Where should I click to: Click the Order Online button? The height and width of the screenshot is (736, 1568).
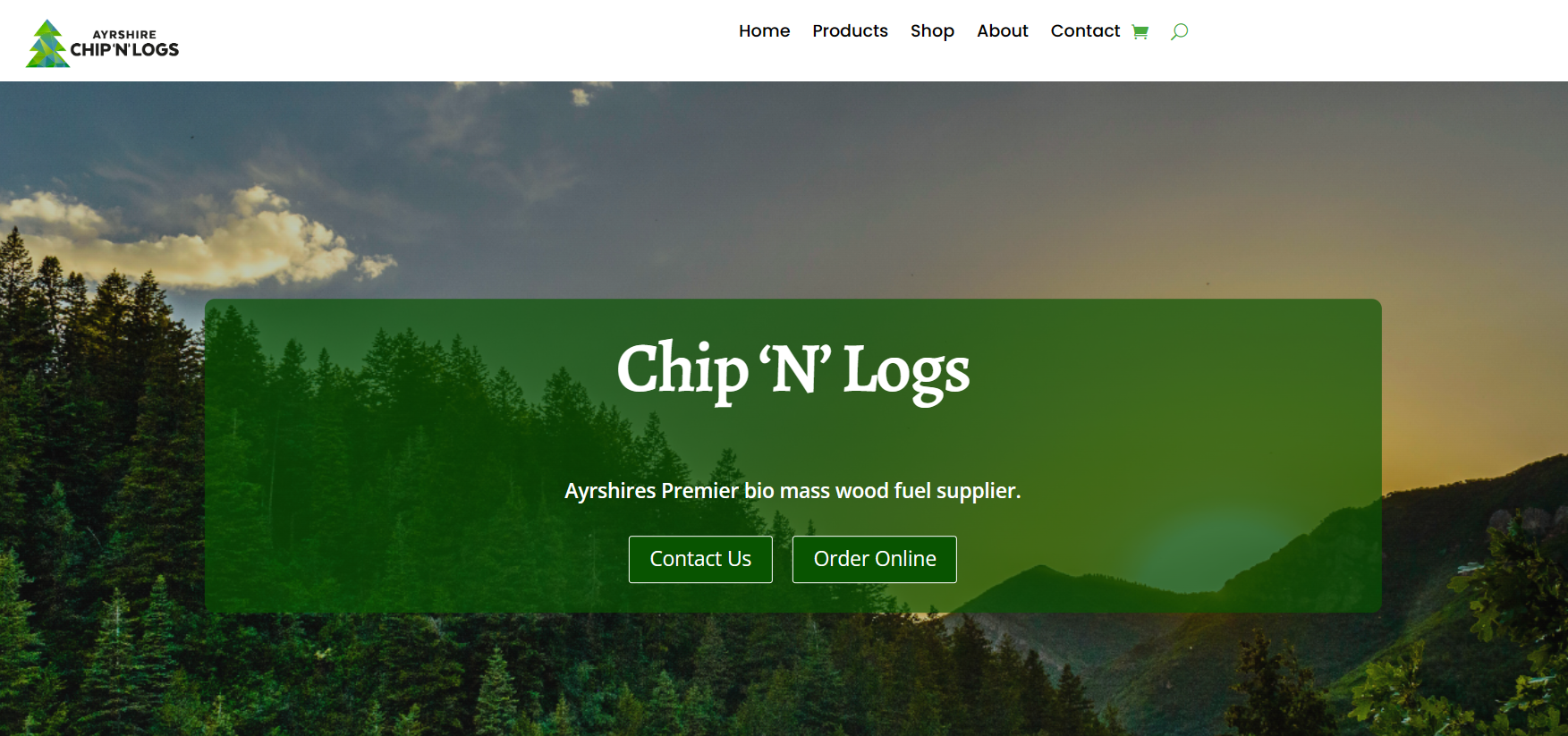tap(875, 559)
